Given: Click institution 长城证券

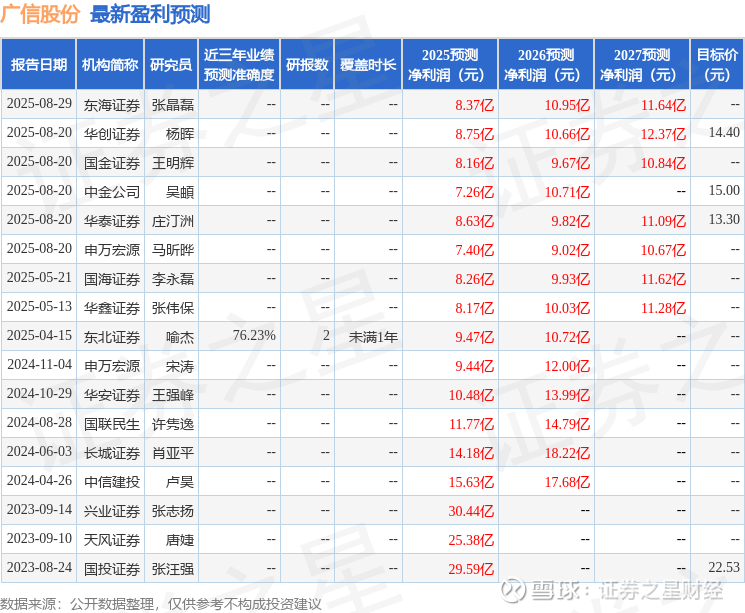Looking at the screenshot, I should coord(112,453).
